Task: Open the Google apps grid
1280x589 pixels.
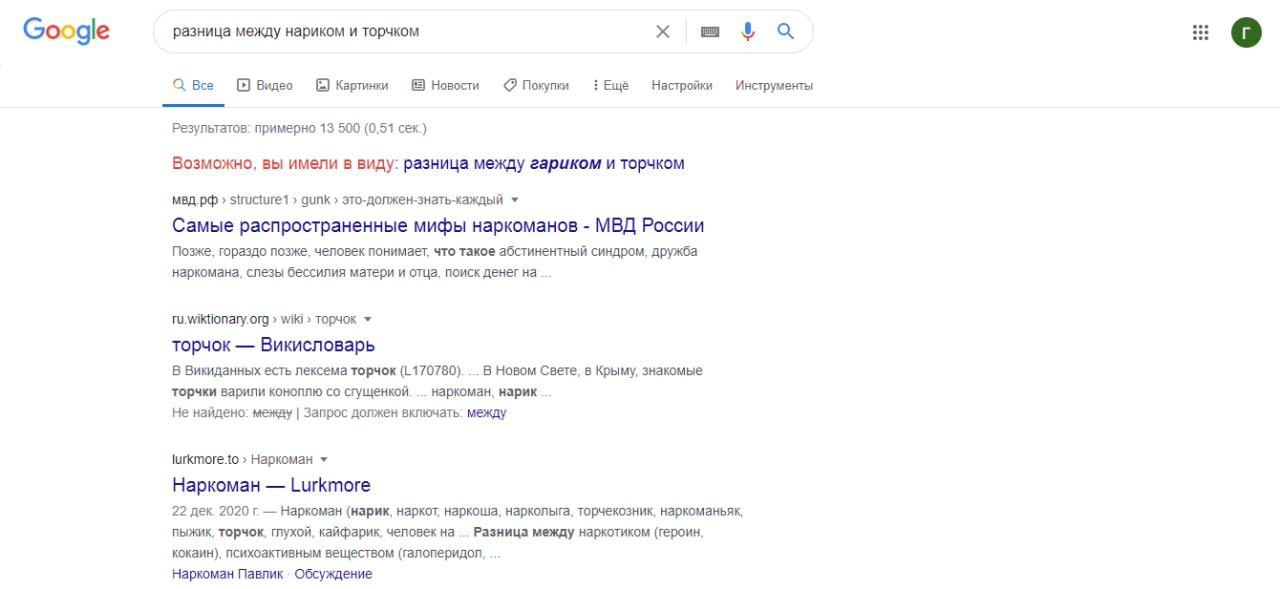Action: [x=1201, y=32]
